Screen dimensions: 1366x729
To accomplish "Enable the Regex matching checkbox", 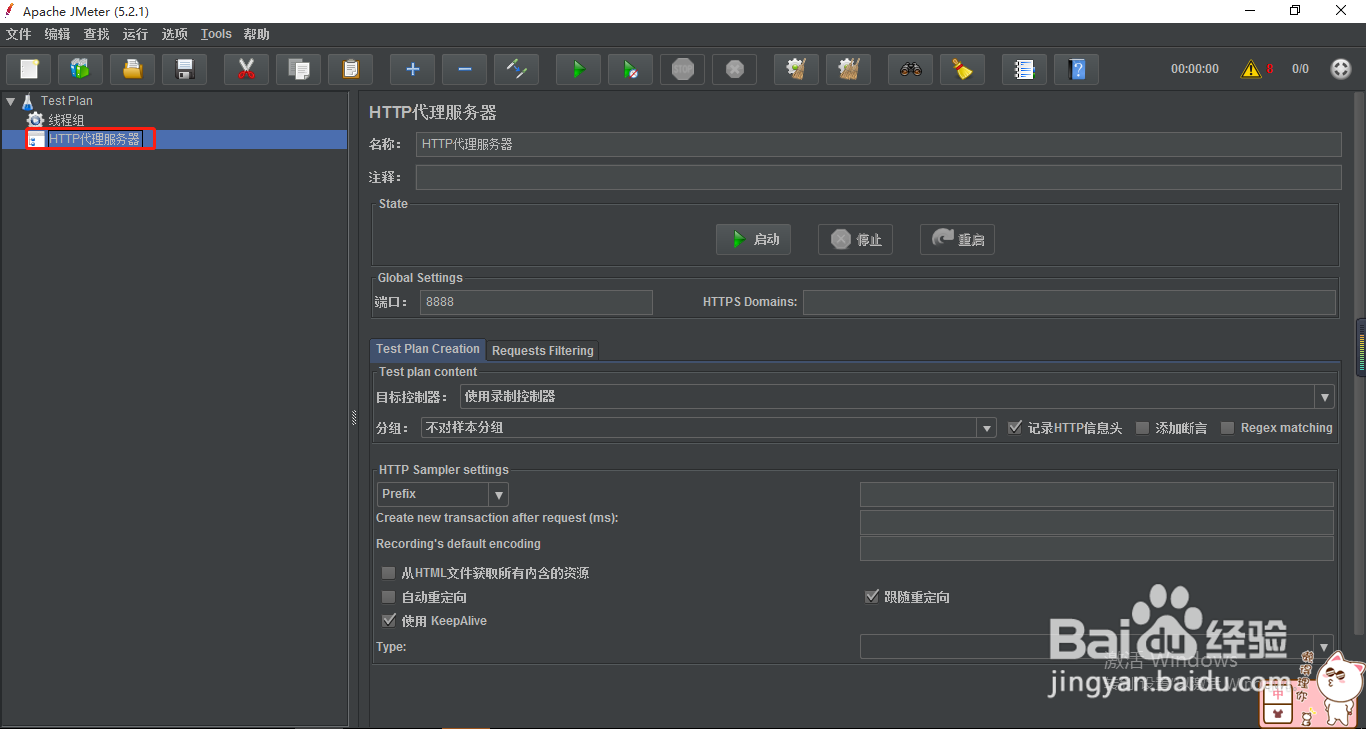I will coord(1227,428).
